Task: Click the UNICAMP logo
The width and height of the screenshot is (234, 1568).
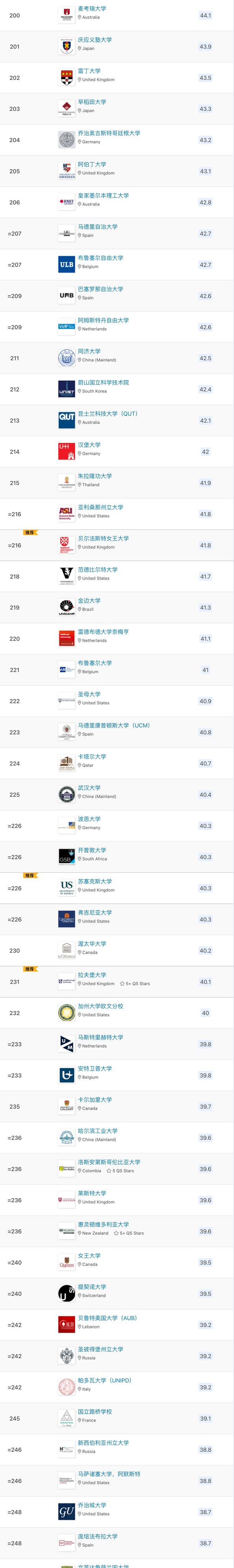Action: pos(66,607)
